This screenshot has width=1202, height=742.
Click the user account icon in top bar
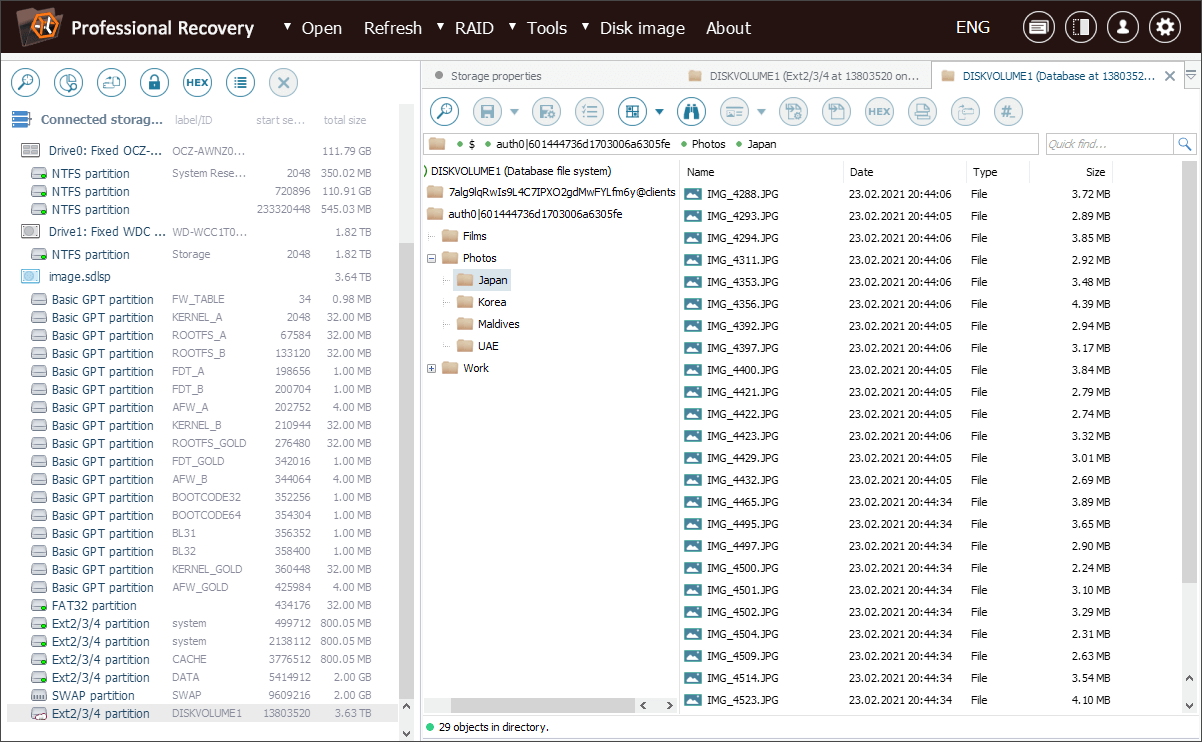tap(1123, 28)
